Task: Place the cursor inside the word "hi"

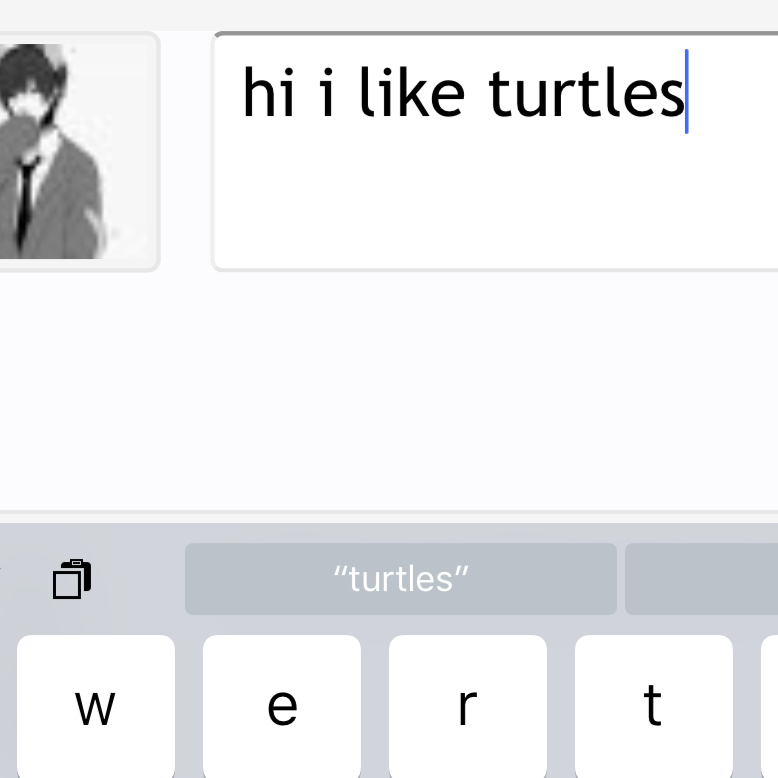Action: [x=268, y=93]
